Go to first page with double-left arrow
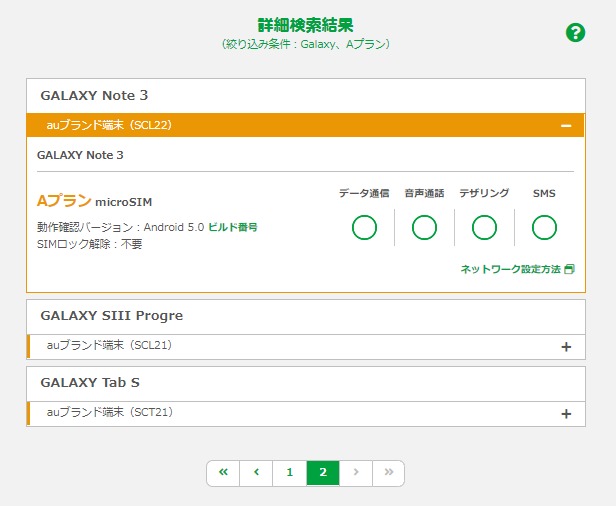This screenshot has height=506, width=616. pyautogui.click(x=223, y=473)
